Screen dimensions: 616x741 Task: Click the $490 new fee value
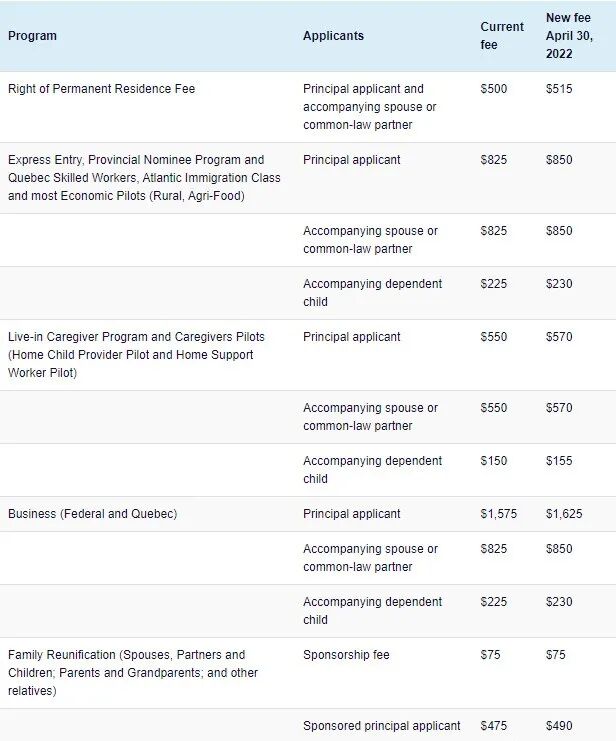coord(560,725)
